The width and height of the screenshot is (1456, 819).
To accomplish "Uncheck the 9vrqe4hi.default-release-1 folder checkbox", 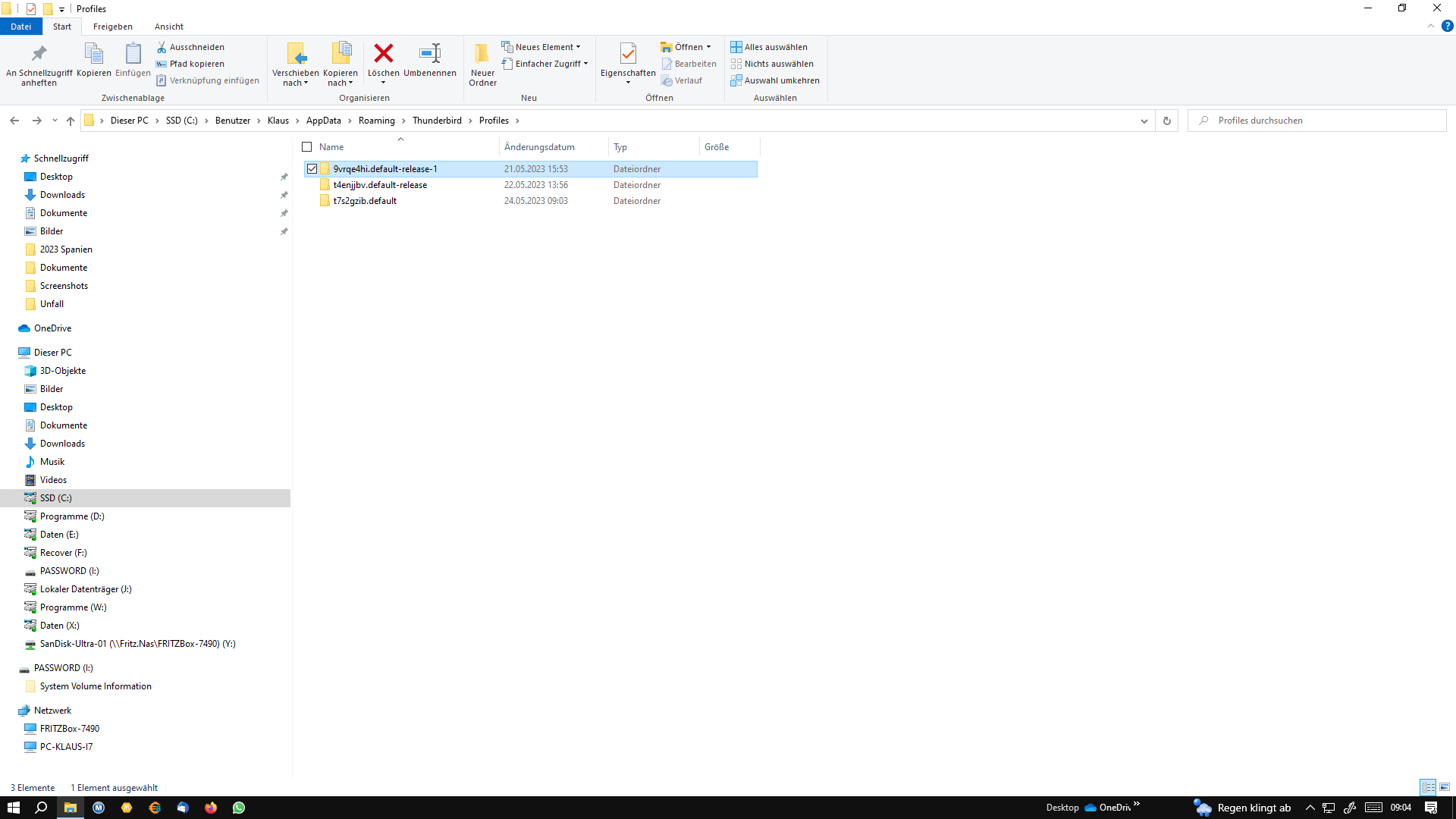I will [x=312, y=169].
